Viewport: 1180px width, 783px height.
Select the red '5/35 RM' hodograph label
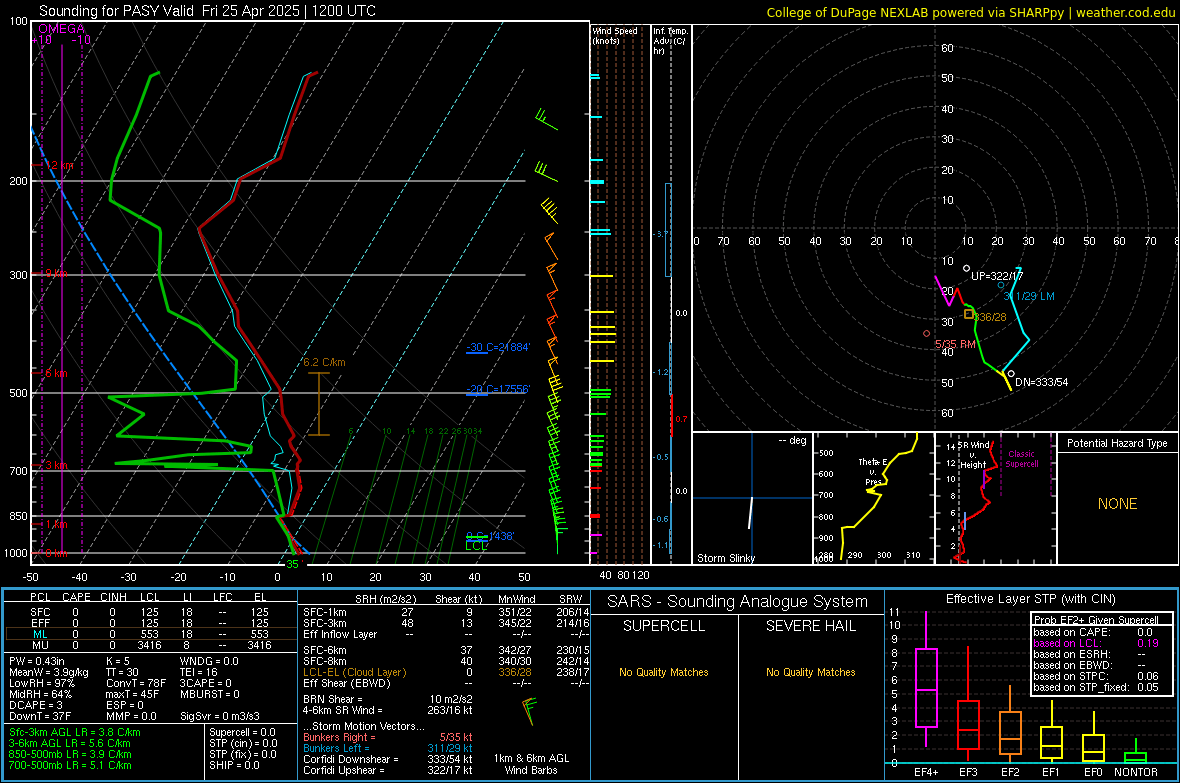955,344
